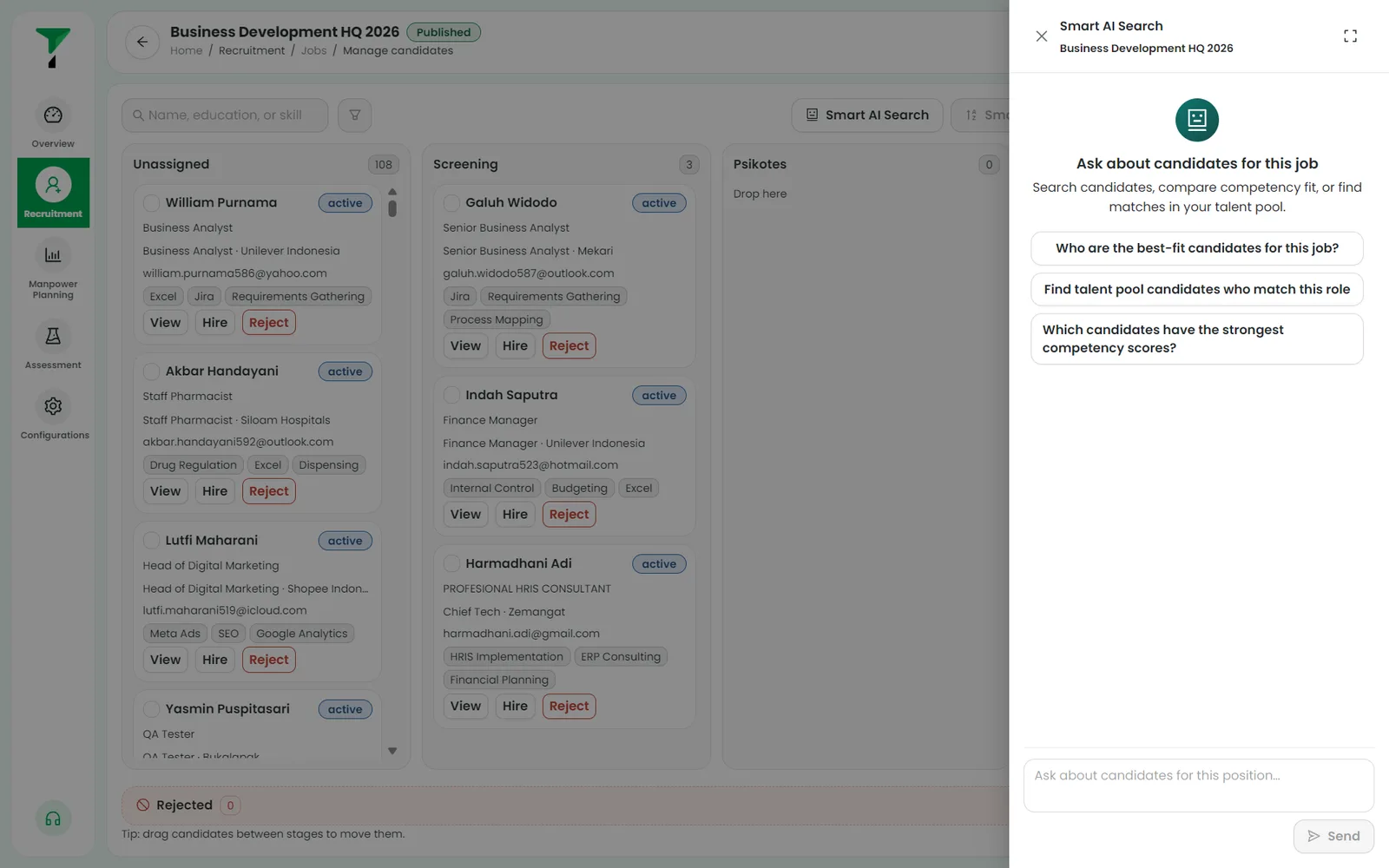The height and width of the screenshot is (868, 1389).
Task: Expand Smart AI Search panel to fullscreen
Action: [x=1350, y=36]
